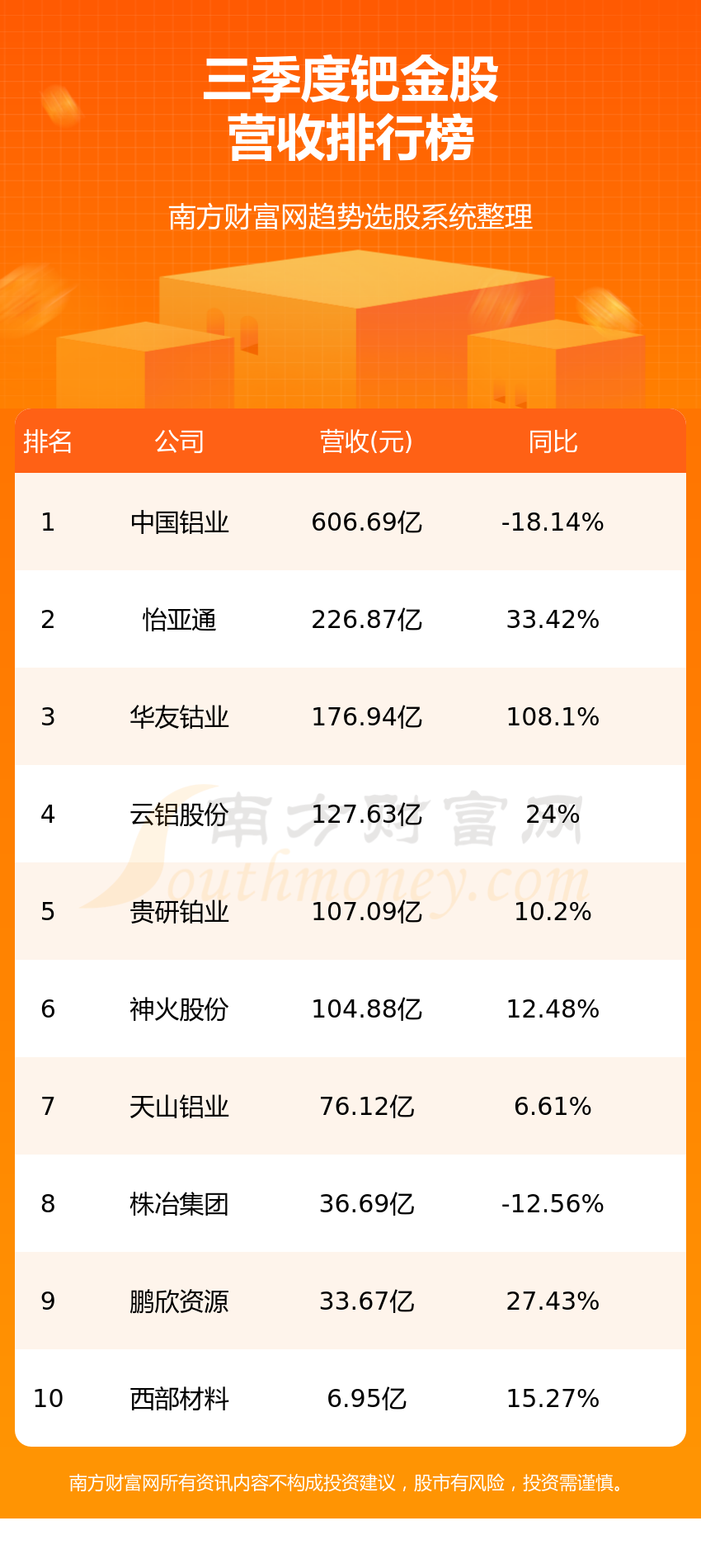
Task: Click subtitle 南方财富网趋势选股系统整理
Action: tap(350, 217)
